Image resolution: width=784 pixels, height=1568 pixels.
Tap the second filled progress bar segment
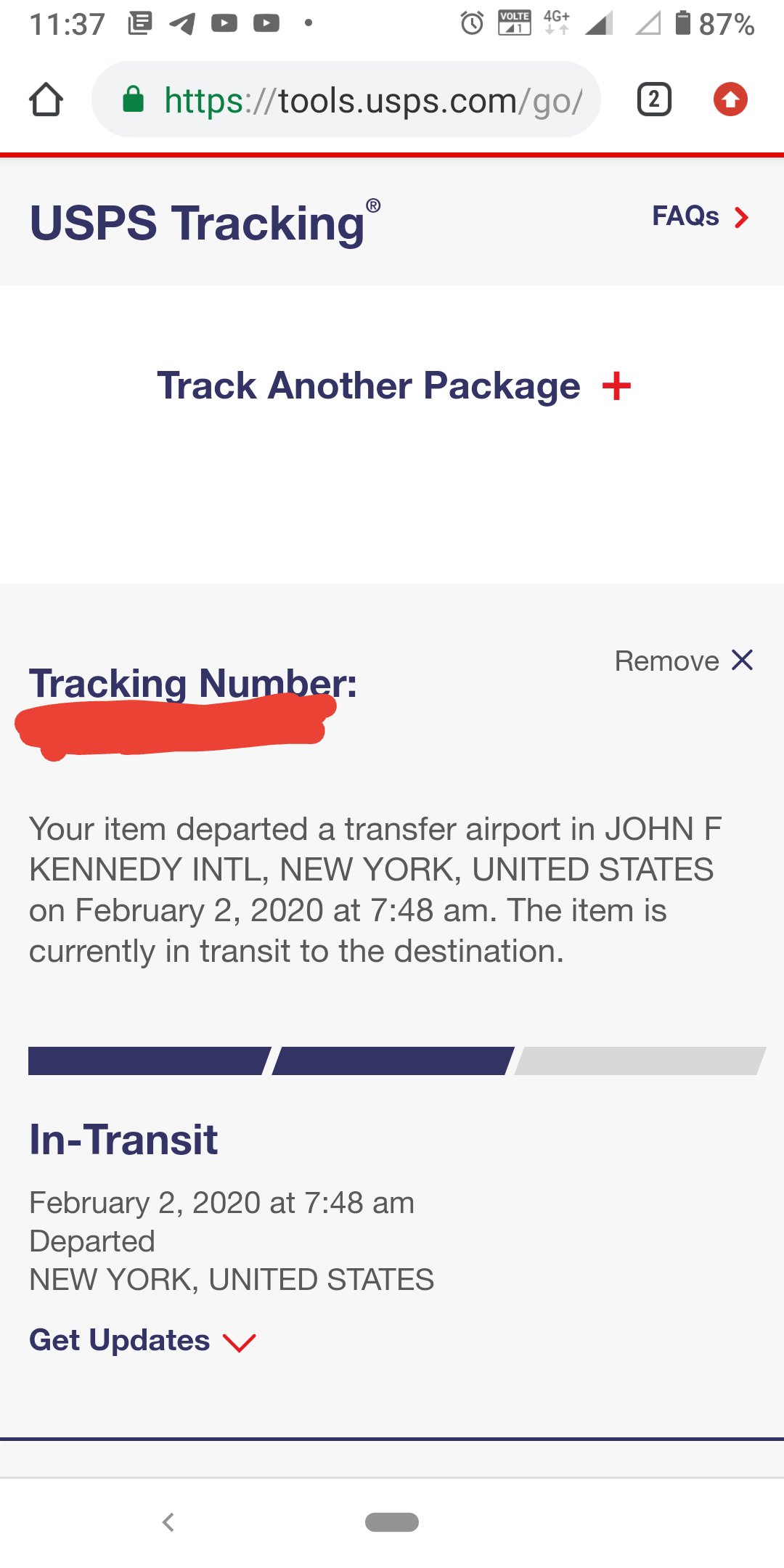[x=392, y=1061]
